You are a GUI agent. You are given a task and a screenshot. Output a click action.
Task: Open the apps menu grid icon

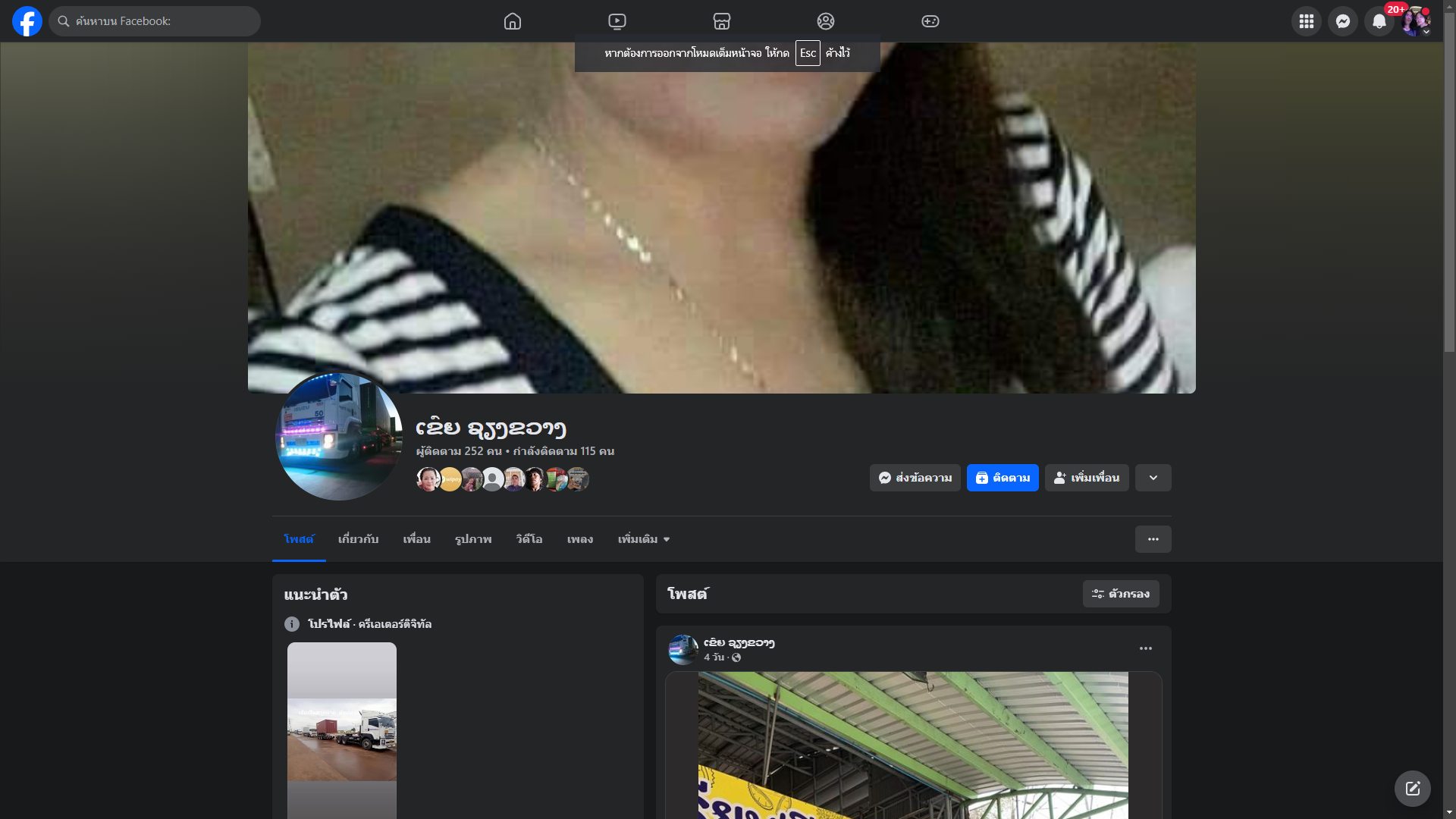pyautogui.click(x=1306, y=21)
